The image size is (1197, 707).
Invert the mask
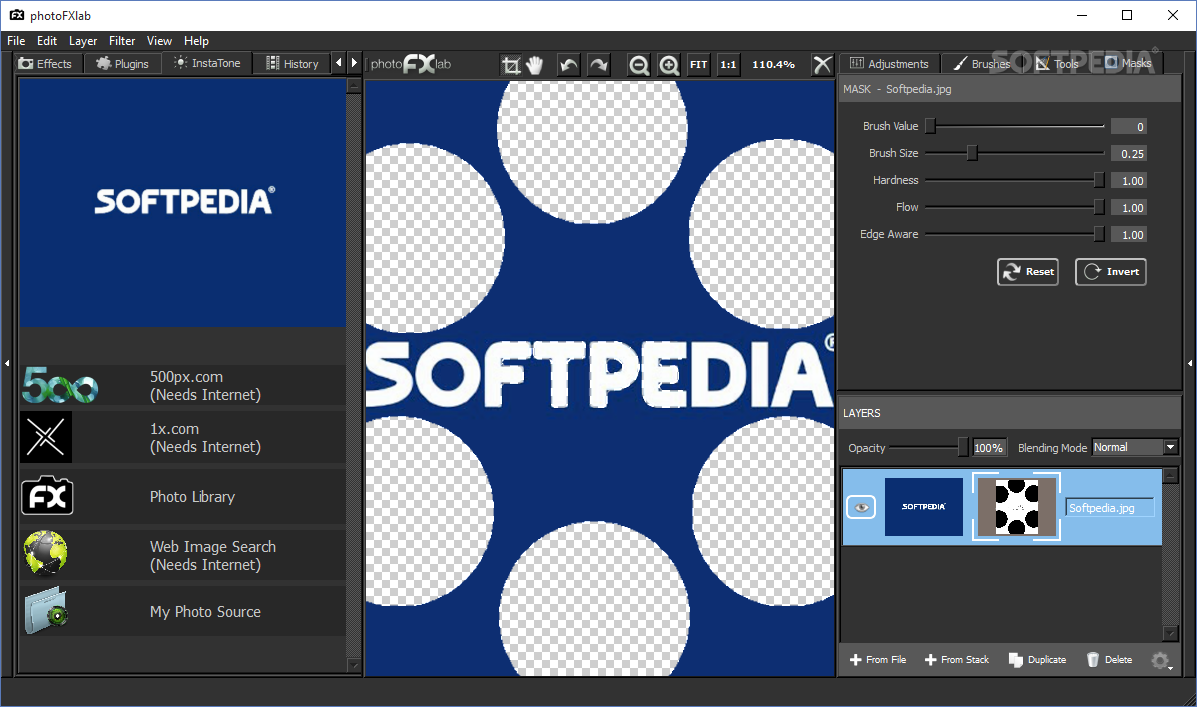1111,272
